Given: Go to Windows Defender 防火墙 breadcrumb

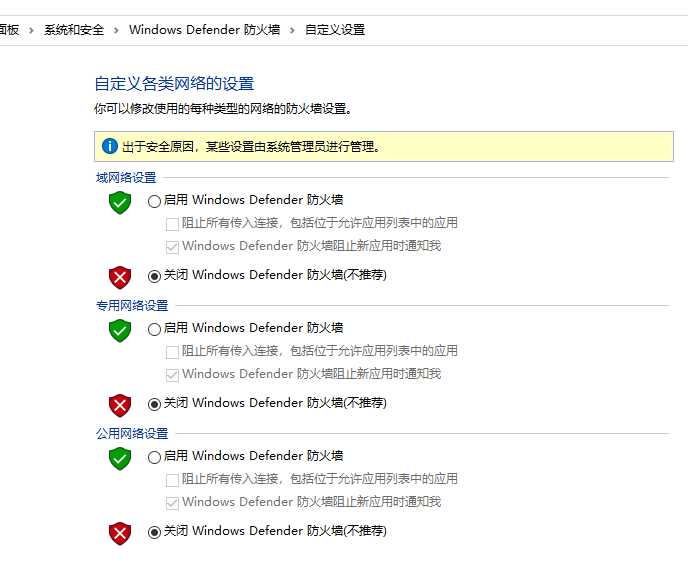Looking at the screenshot, I should tap(204, 30).
